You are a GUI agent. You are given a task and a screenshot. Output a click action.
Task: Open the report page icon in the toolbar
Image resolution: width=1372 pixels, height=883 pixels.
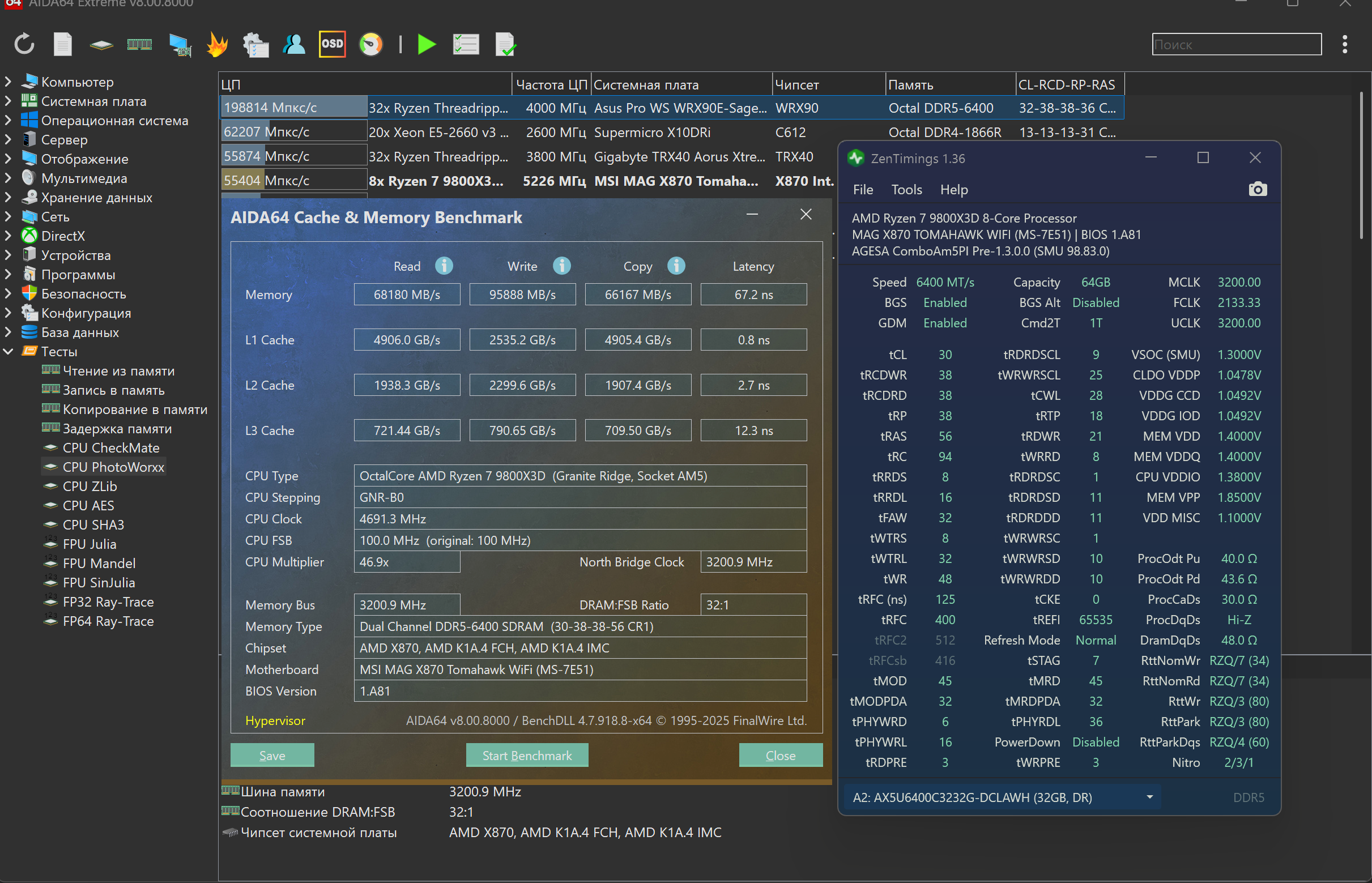point(62,44)
